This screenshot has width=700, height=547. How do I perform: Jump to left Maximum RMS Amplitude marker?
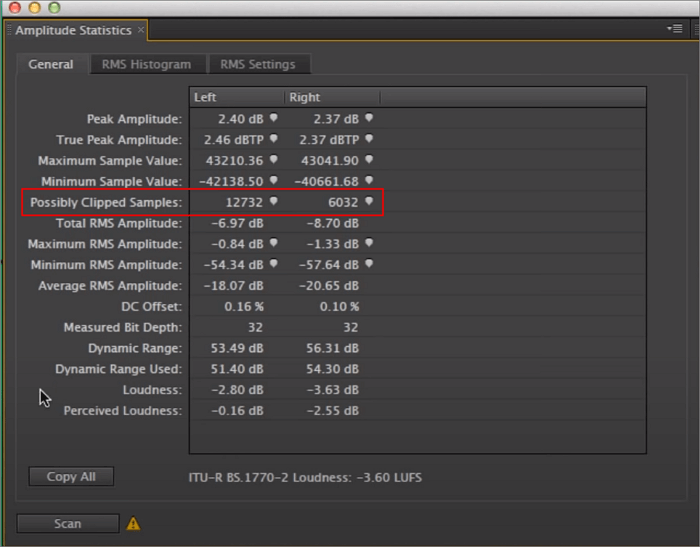[274, 244]
